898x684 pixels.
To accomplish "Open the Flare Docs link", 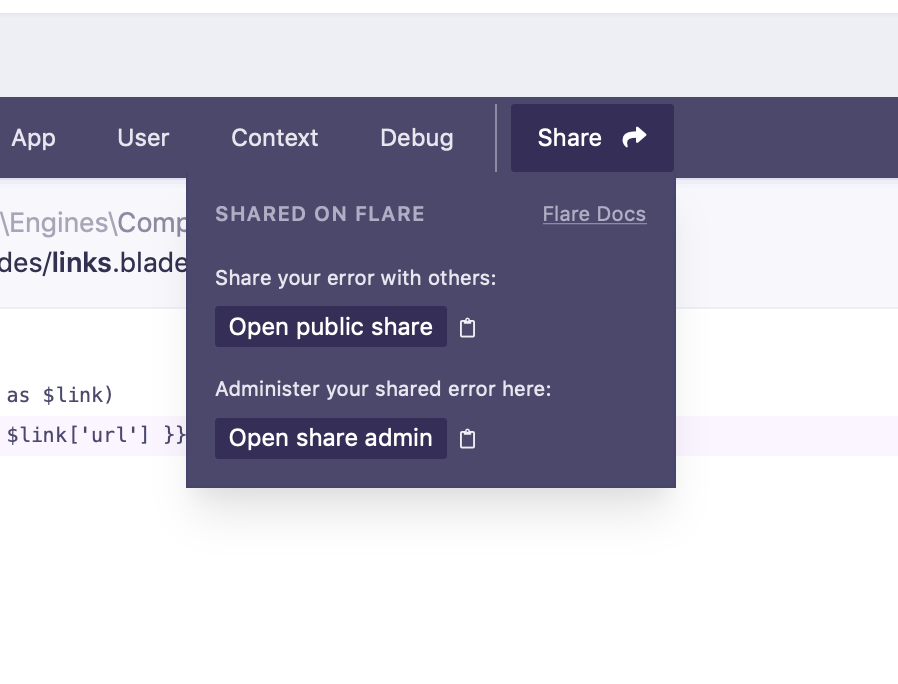I will tap(594, 214).
